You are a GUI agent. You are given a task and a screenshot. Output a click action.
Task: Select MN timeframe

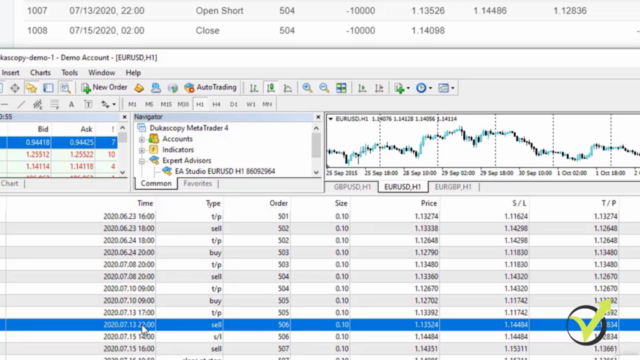pyautogui.click(x=267, y=104)
